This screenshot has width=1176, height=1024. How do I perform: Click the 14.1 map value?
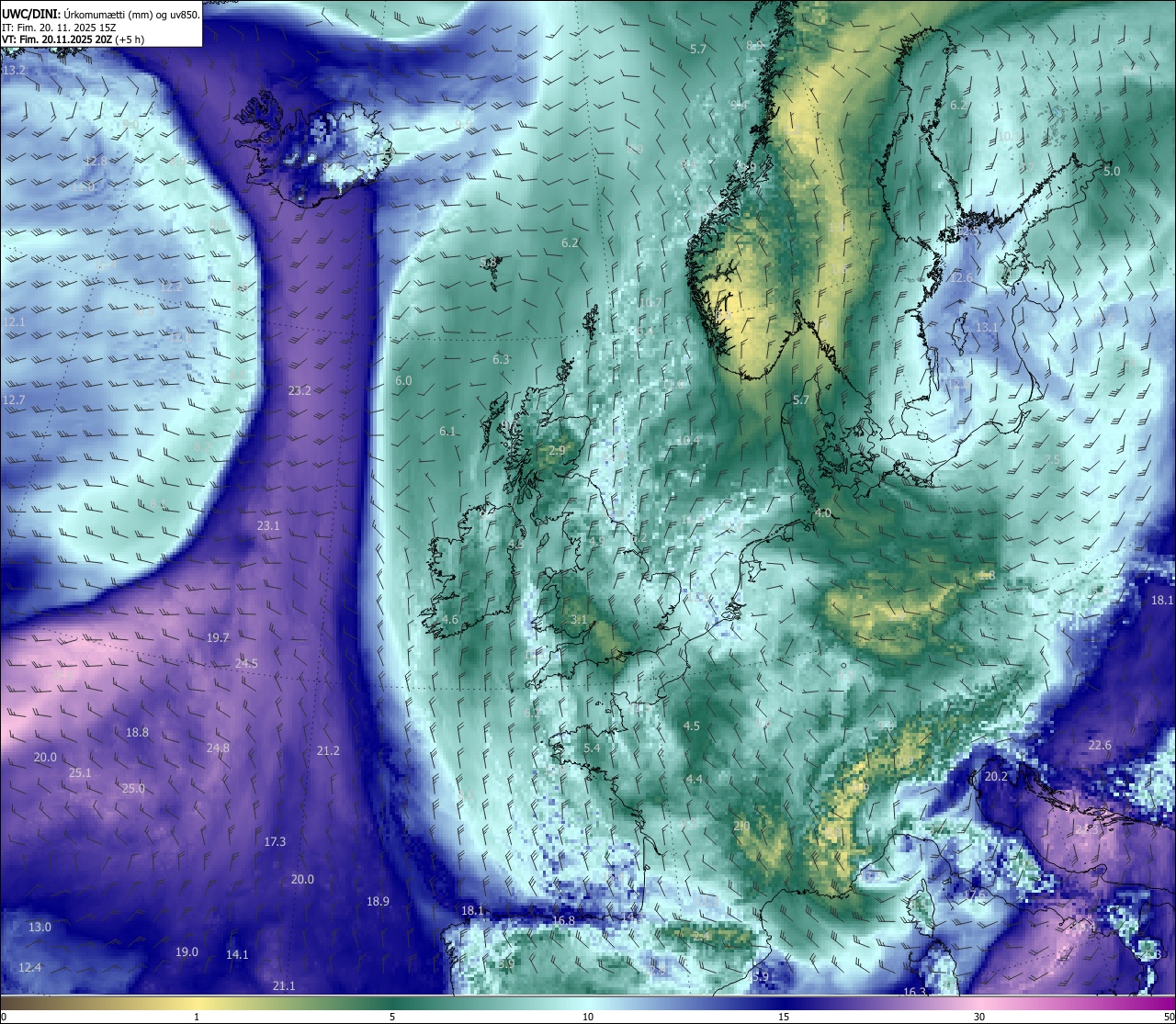(237, 954)
